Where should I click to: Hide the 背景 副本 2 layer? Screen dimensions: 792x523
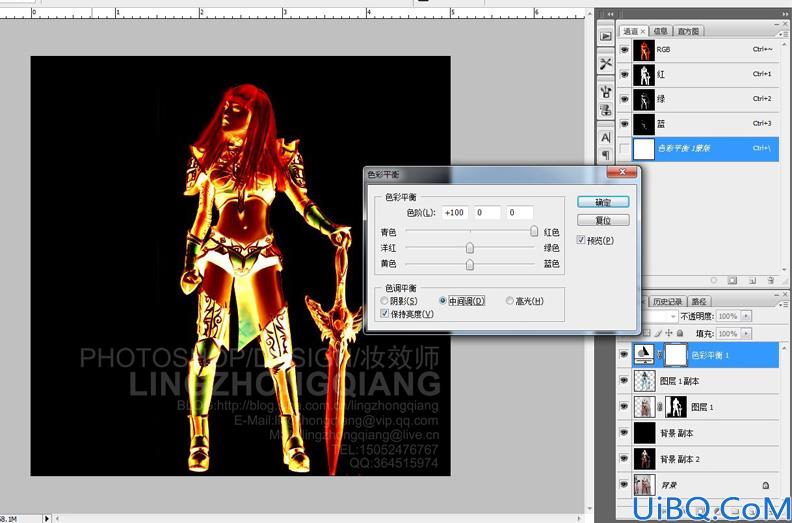624,459
